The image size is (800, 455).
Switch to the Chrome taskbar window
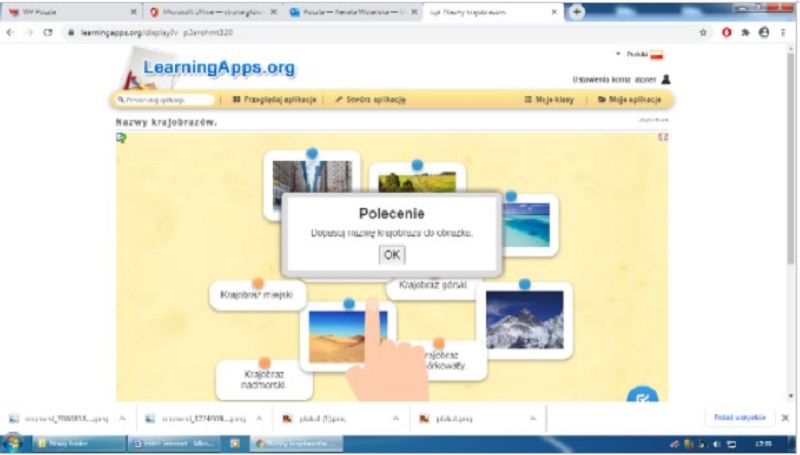(x=297, y=443)
